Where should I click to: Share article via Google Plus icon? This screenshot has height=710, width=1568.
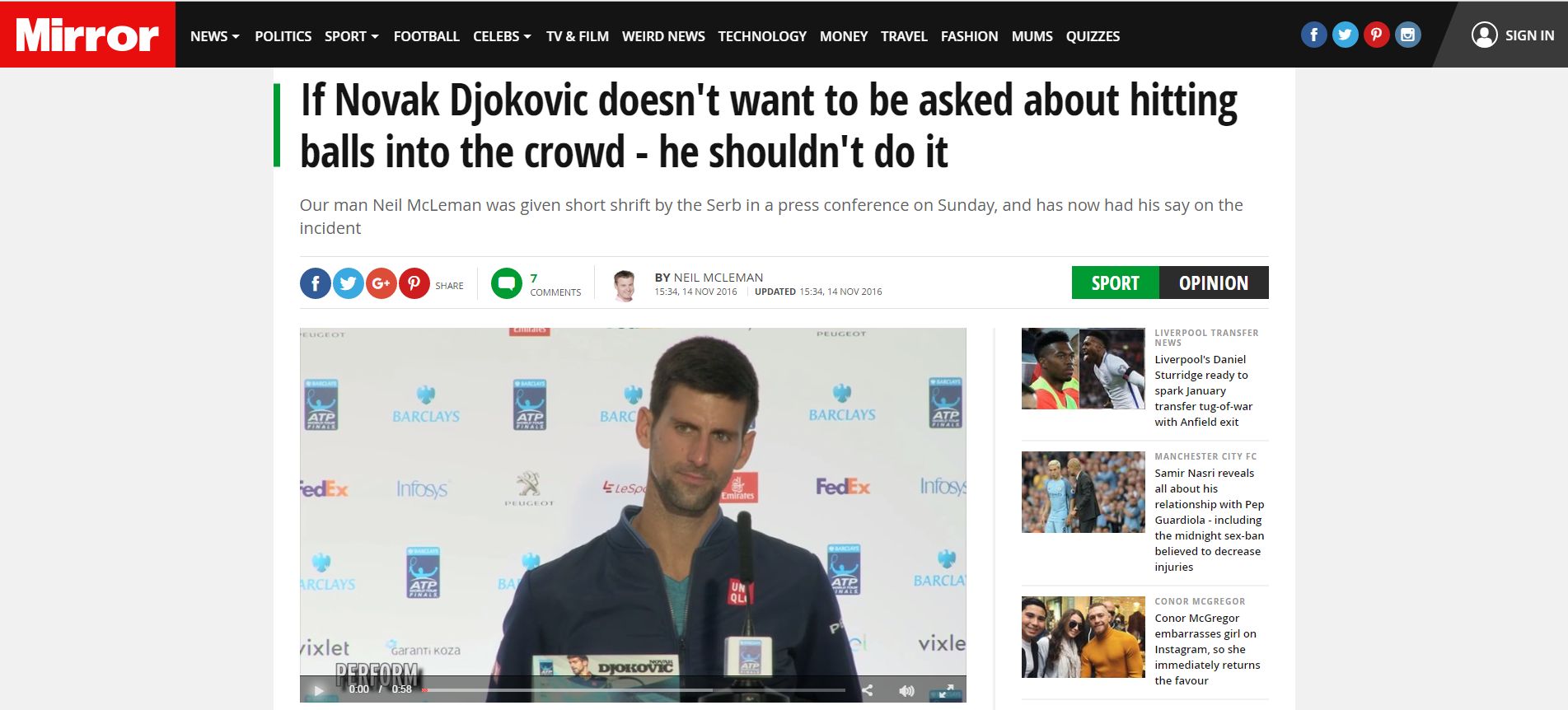click(x=381, y=283)
